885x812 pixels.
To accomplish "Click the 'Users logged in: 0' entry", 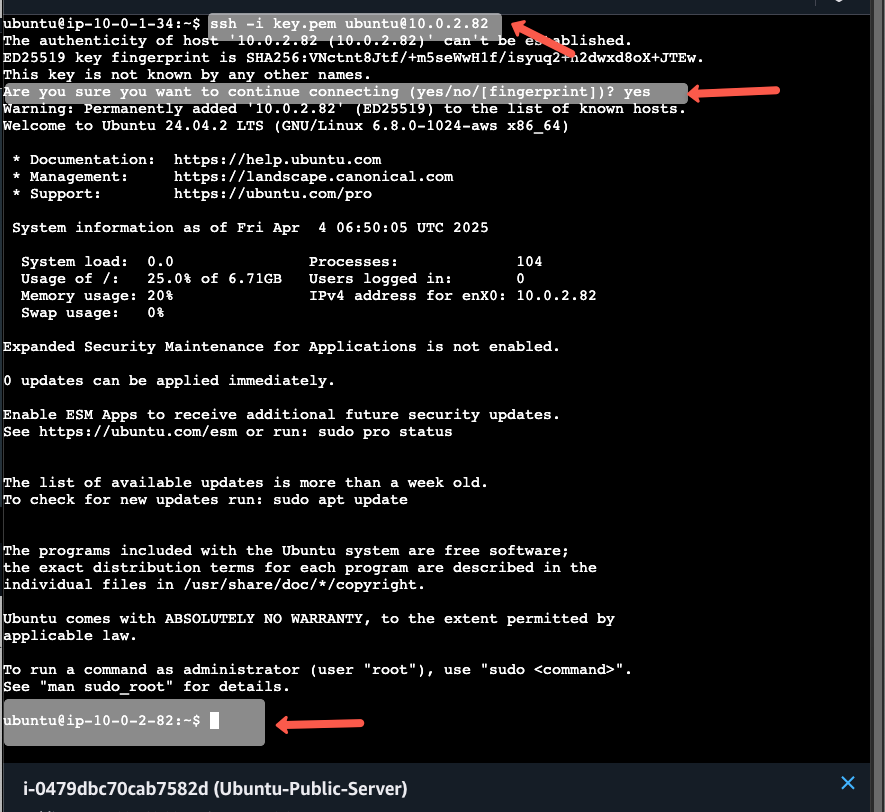I will click(417, 278).
